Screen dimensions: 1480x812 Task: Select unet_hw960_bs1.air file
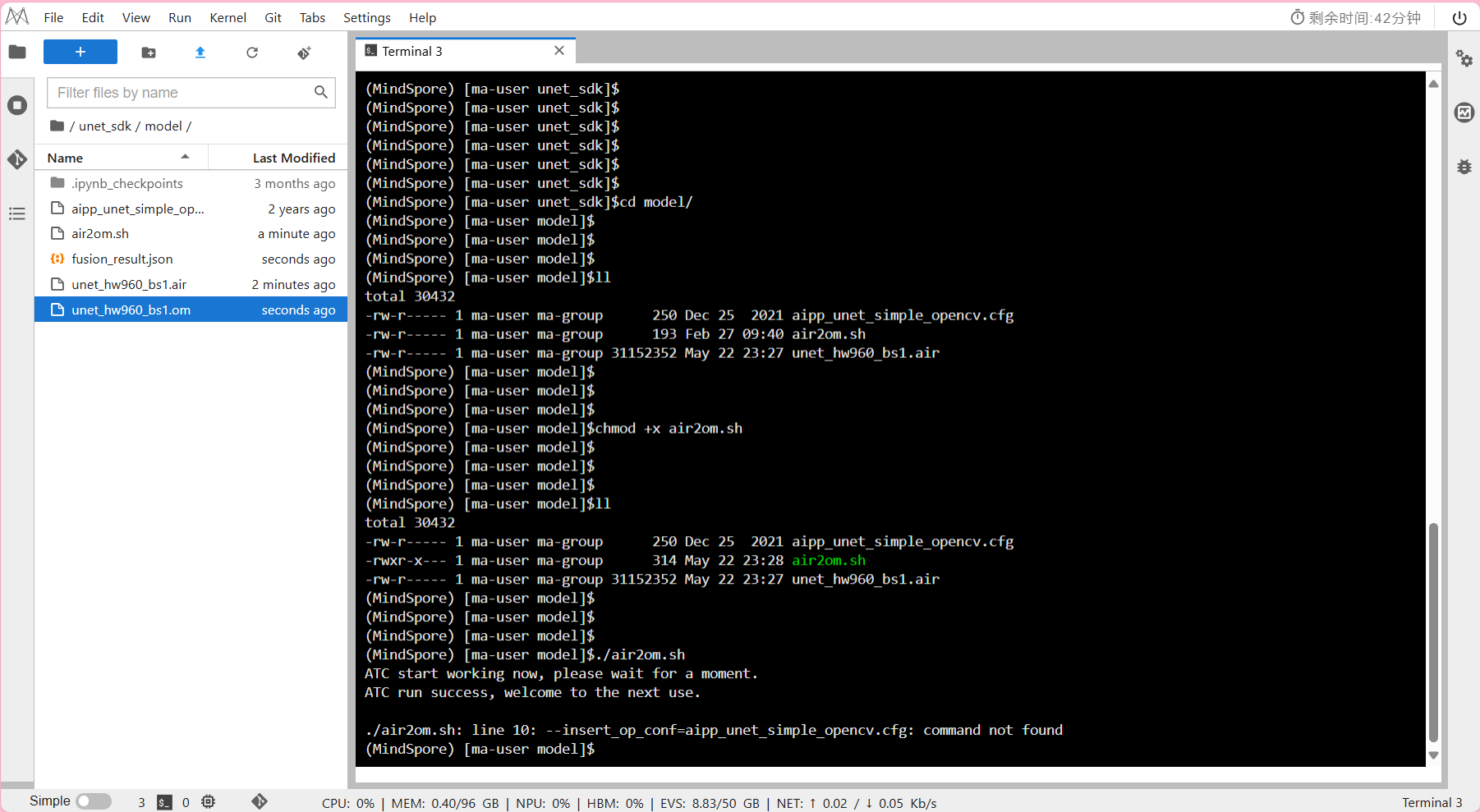click(191, 284)
